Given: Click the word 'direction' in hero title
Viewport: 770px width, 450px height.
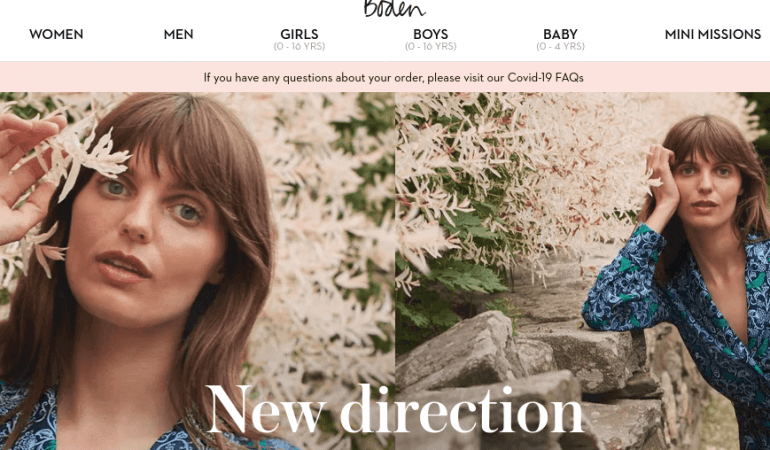Looking at the screenshot, I should (x=462, y=409).
